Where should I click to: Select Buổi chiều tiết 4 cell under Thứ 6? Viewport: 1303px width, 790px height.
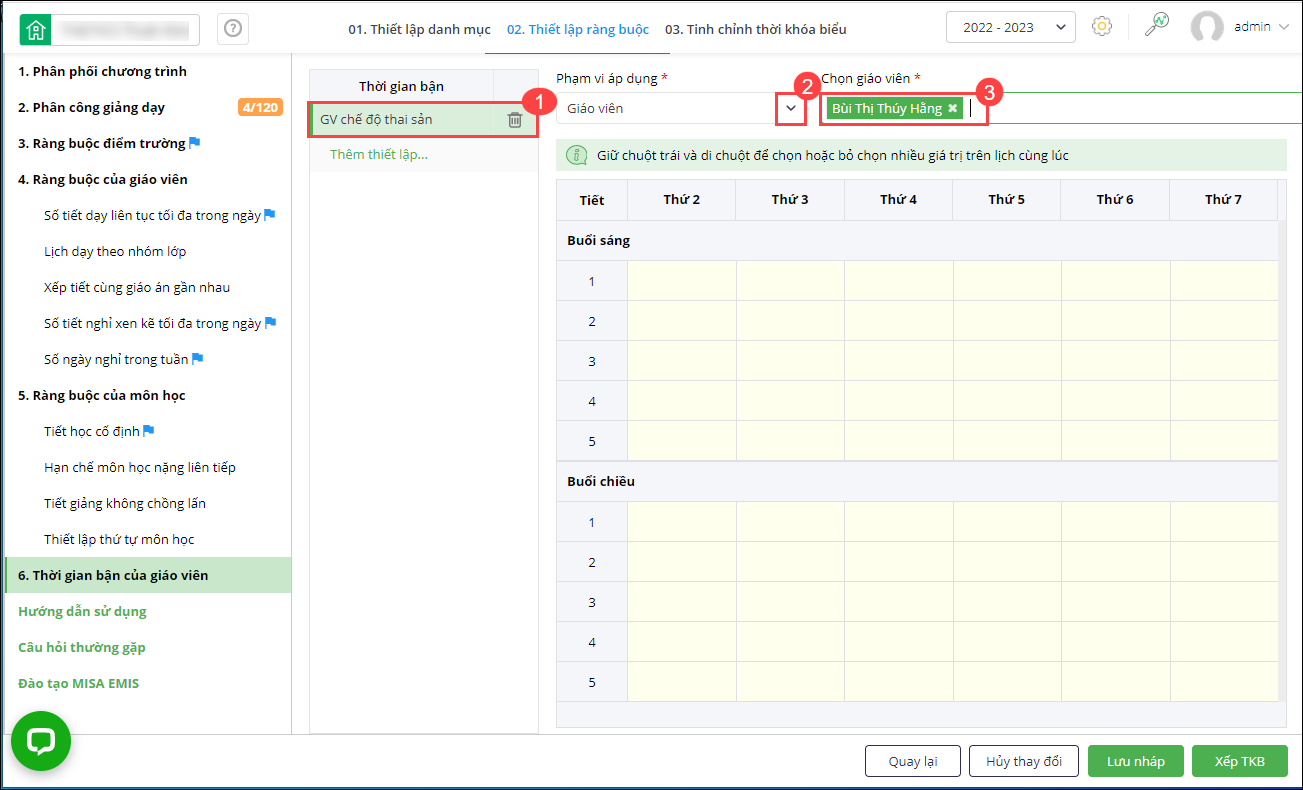1115,642
